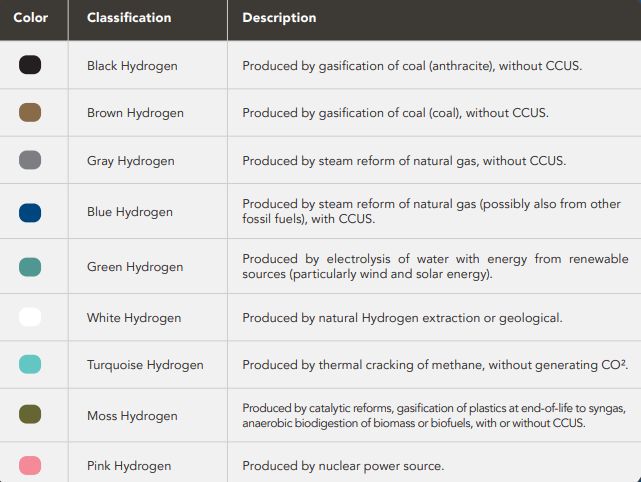Screen dimensions: 641x482
Task: Click the "Description" column header
Action: click(x=279, y=18)
